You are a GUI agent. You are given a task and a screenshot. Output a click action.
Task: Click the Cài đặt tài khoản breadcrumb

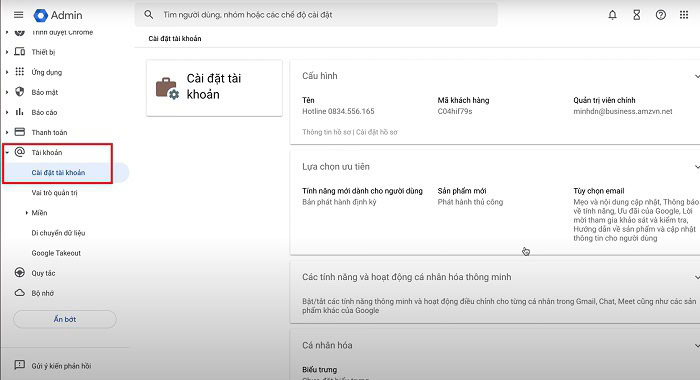pyautogui.click(x=175, y=38)
